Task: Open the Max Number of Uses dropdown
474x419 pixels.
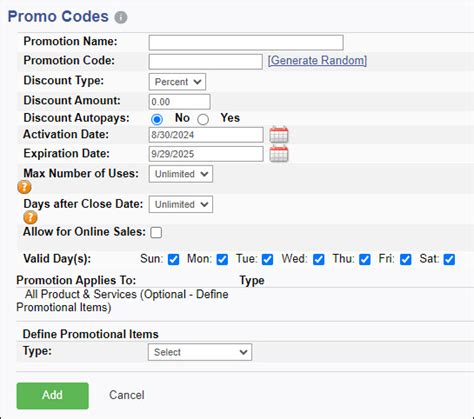Action: coord(181,174)
